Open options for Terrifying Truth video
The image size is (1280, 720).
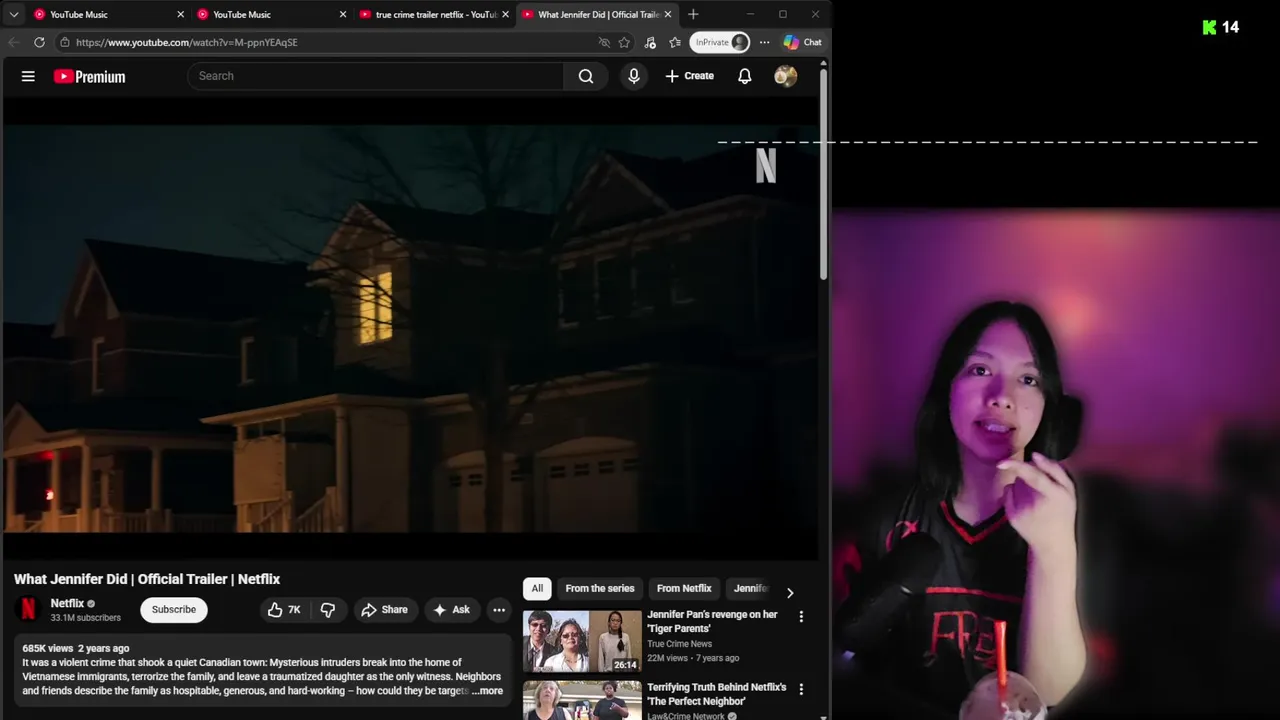pyautogui.click(x=801, y=690)
